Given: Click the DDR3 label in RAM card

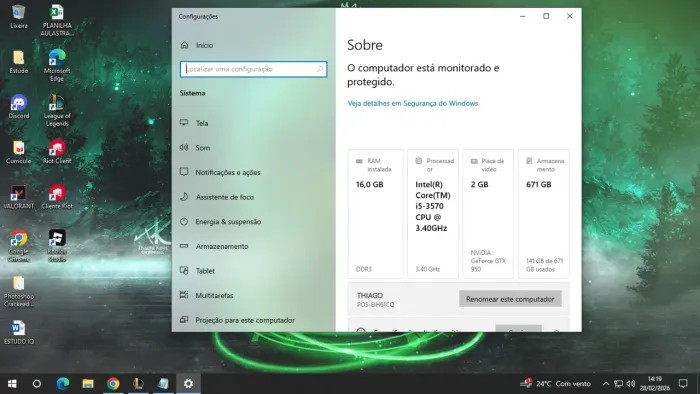Looking at the screenshot, I should tap(363, 269).
